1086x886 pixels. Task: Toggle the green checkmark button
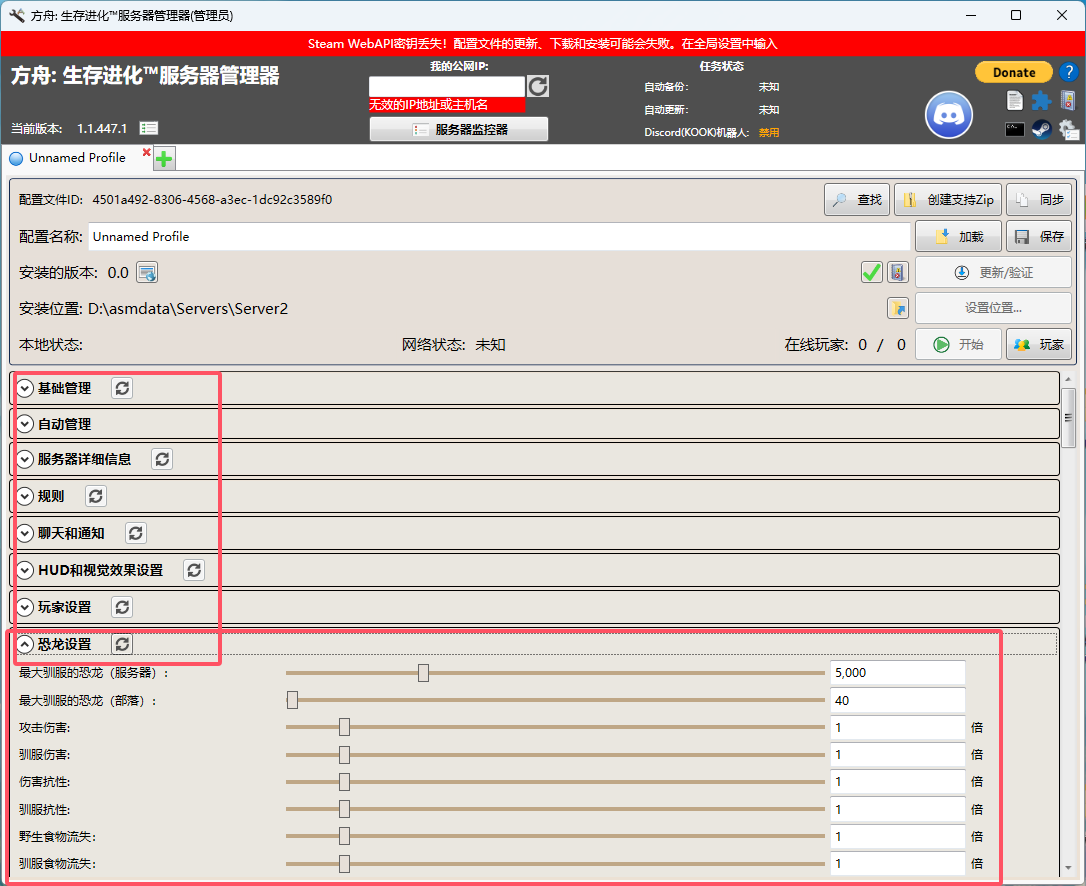pyautogui.click(x=871, y=272)
